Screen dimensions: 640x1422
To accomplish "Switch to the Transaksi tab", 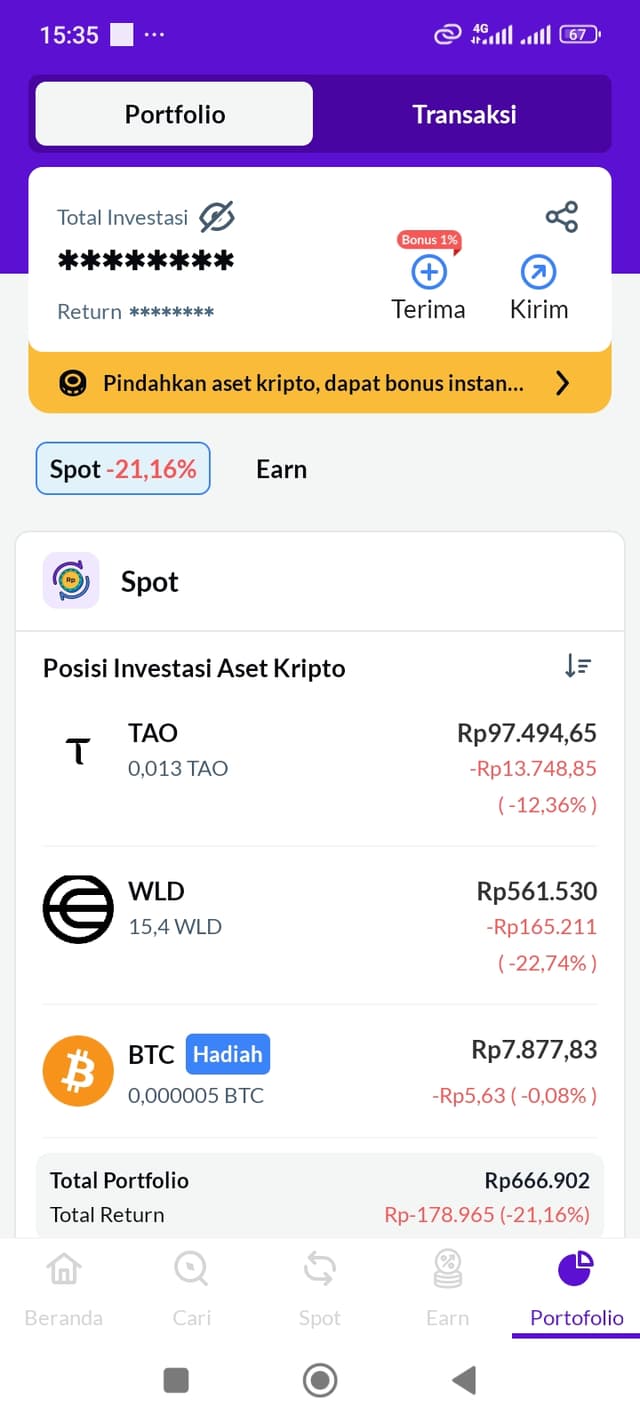I will (464, 114).
